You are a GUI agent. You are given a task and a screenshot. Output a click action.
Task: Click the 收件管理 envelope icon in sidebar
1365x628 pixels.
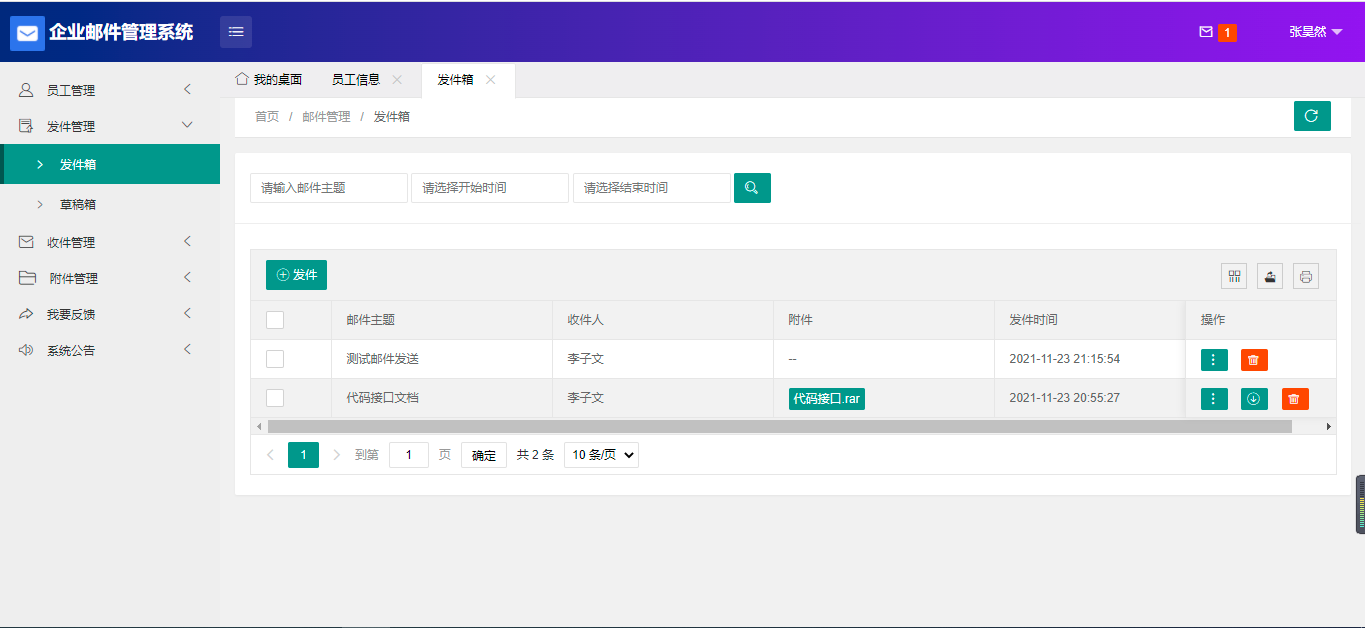[26, 242]
